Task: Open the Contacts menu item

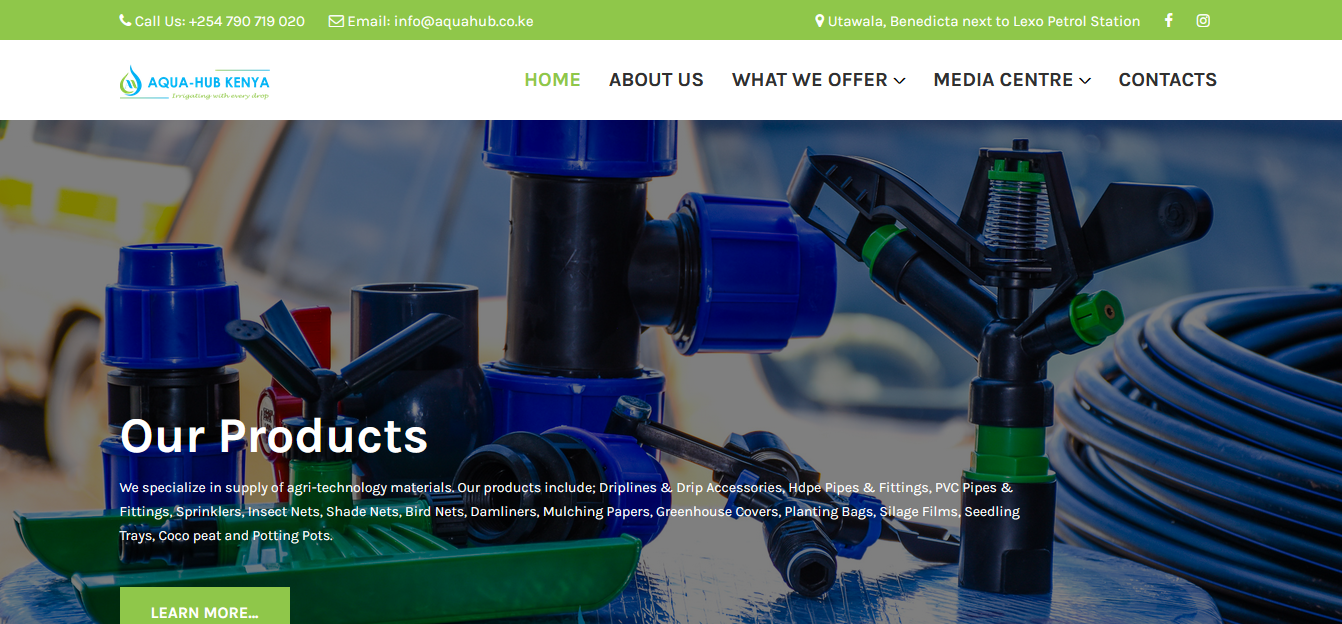Action: pyautogui.click(x=1167, y=80)
